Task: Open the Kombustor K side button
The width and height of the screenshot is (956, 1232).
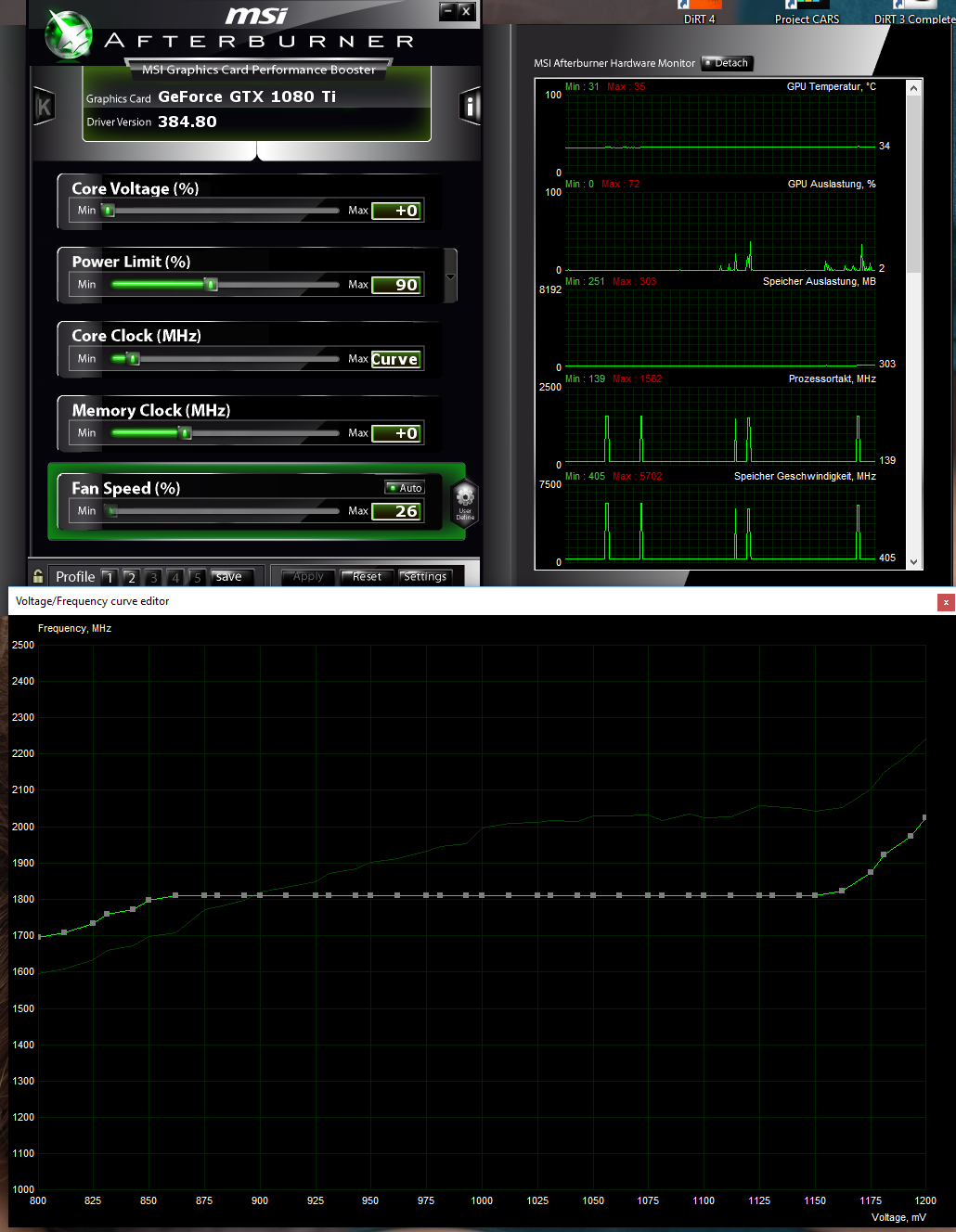Action: point(44,108)
